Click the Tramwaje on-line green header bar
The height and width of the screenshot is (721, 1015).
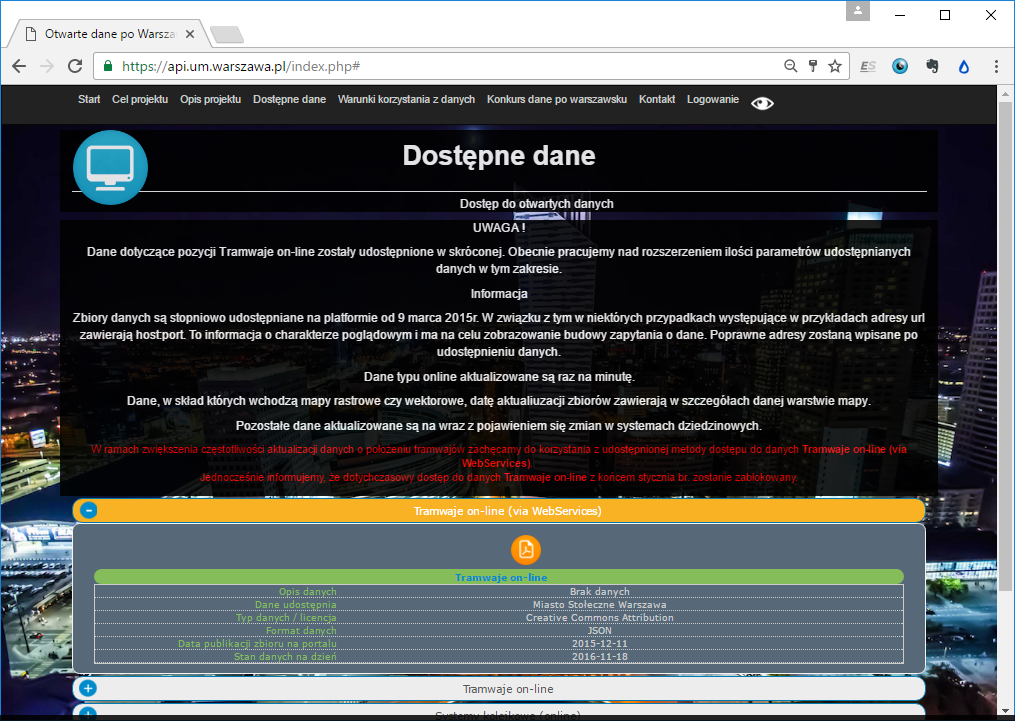coord(500,577)
